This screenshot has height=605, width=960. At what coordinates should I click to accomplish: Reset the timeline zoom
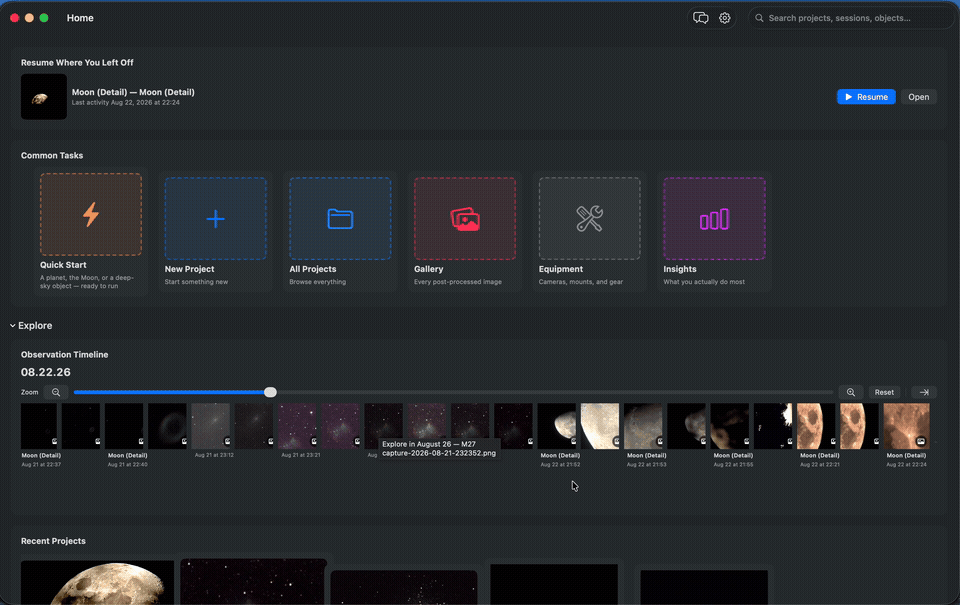[884, 392]
